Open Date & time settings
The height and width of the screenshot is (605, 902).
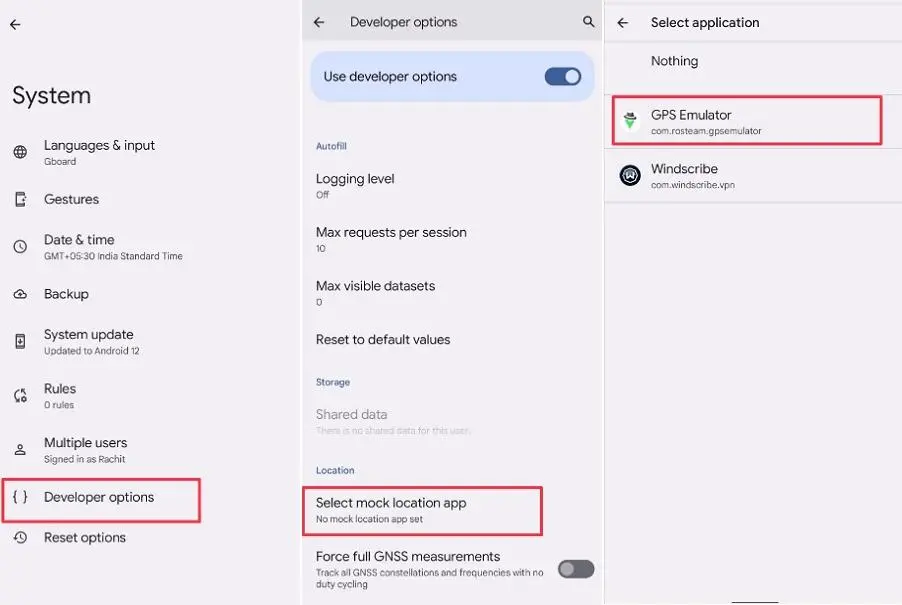(x=151, y=247)
